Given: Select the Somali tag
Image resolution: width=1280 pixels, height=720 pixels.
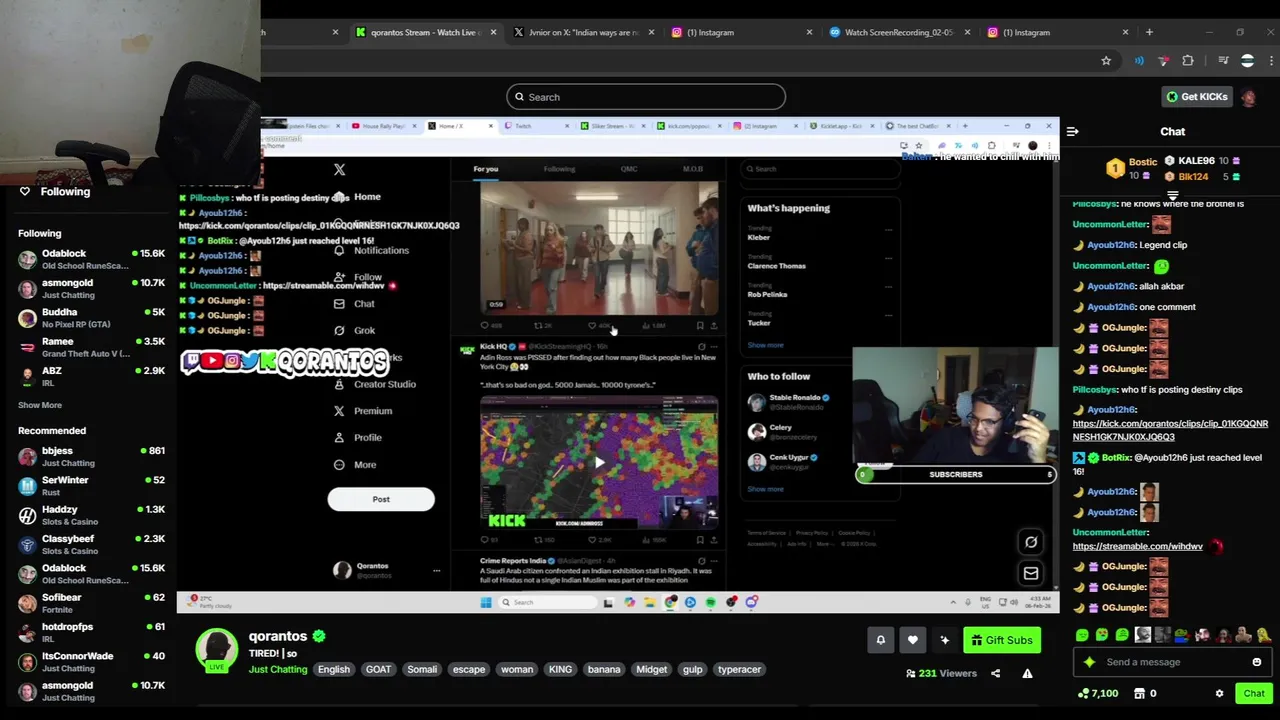Looking at the screenshot, I should [x=422, y=669].
